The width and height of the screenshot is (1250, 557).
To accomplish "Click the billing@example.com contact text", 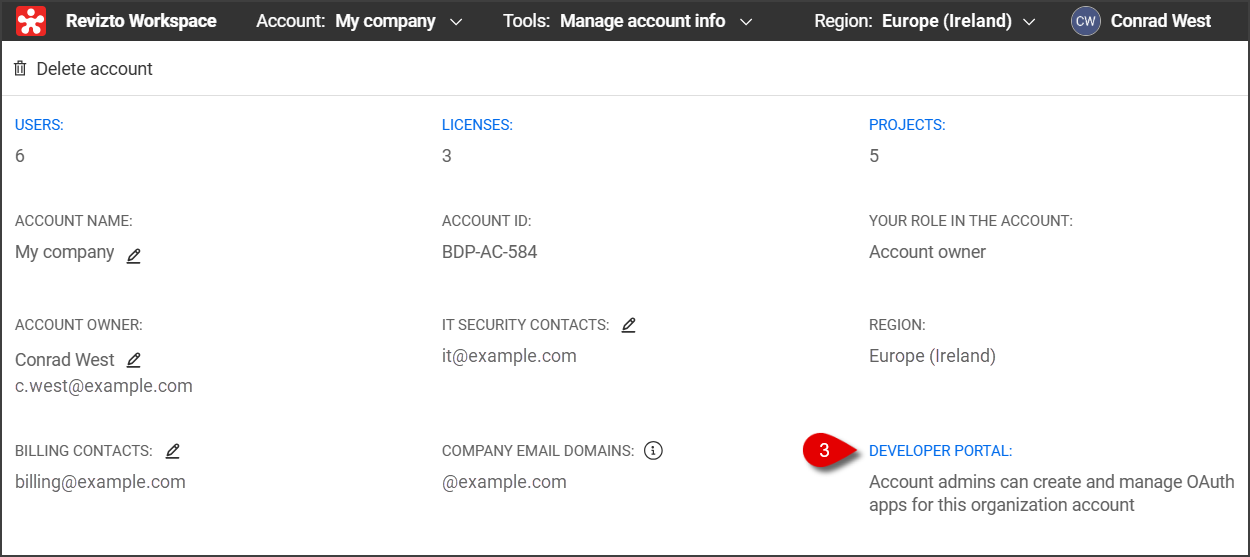I will coord(100,481).
